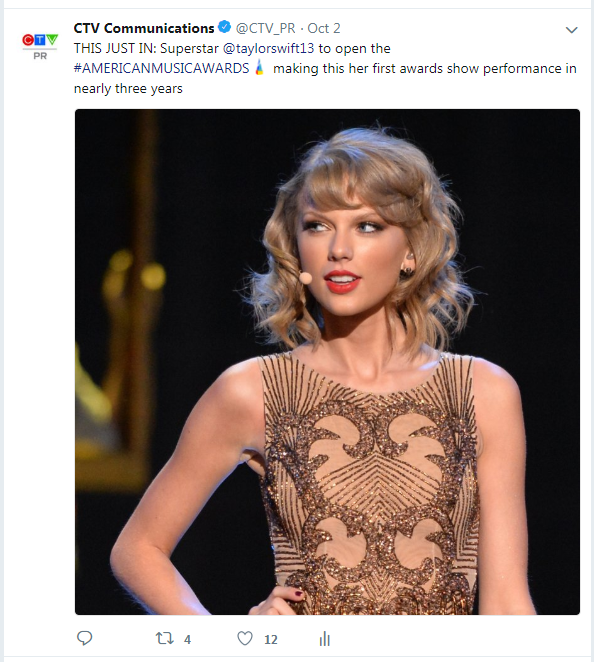Screen dimensions: 594x662
Task: Open the CTV PR profile avatar
Action: point(40,46)
